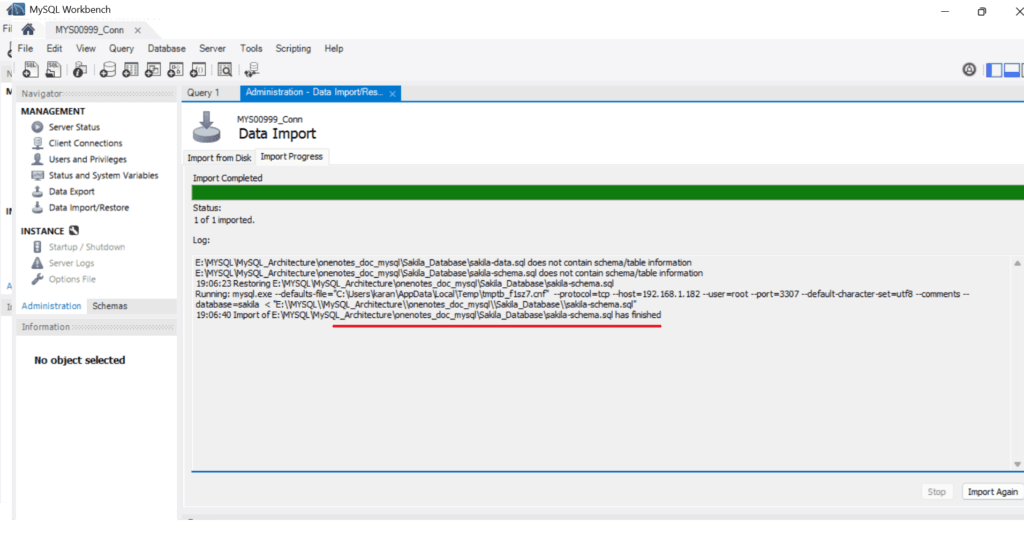1024x536 pixels.
Task: Click the 'has finished' log line
Action: [x=428, y=315]
